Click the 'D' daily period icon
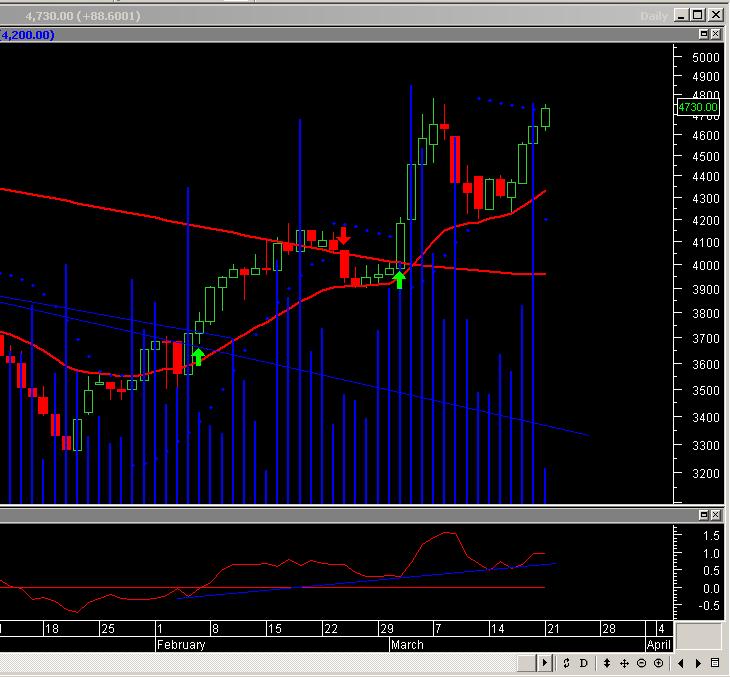Viewport: 730px width, 677px height. (x=583, y=663)
